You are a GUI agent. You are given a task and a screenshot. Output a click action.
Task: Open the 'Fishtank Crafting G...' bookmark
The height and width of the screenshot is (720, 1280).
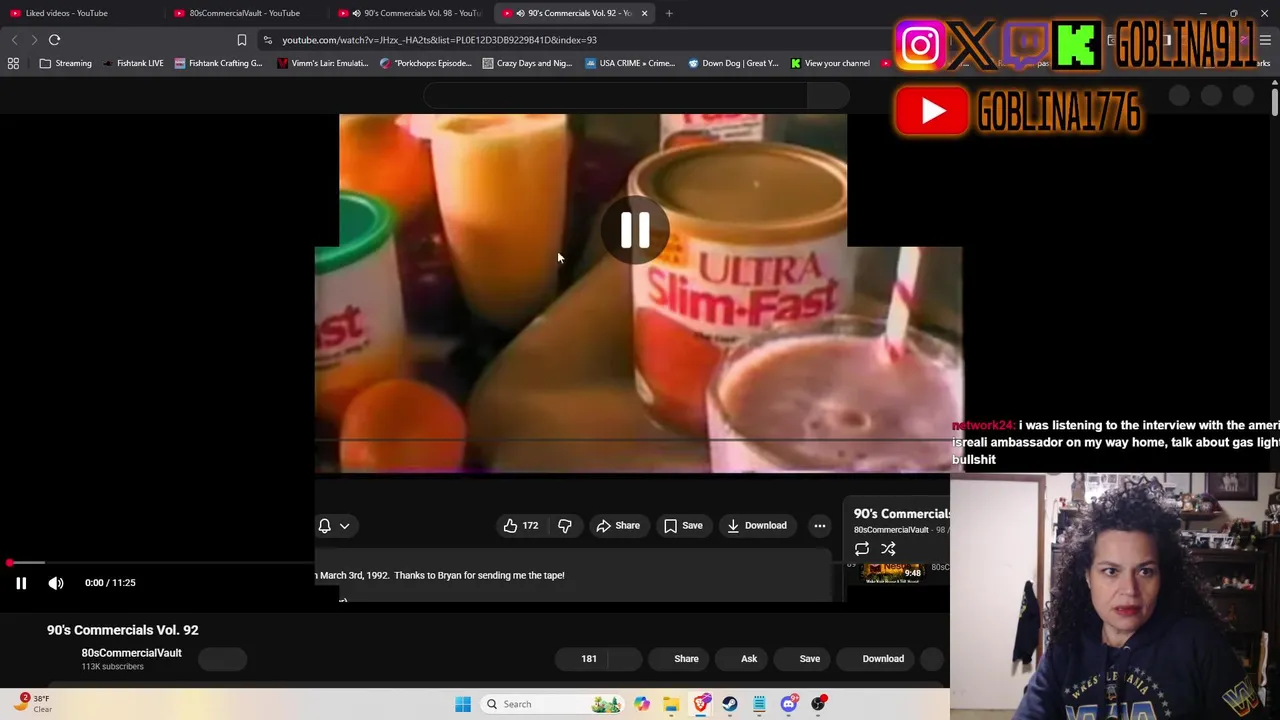click(218, 63)
